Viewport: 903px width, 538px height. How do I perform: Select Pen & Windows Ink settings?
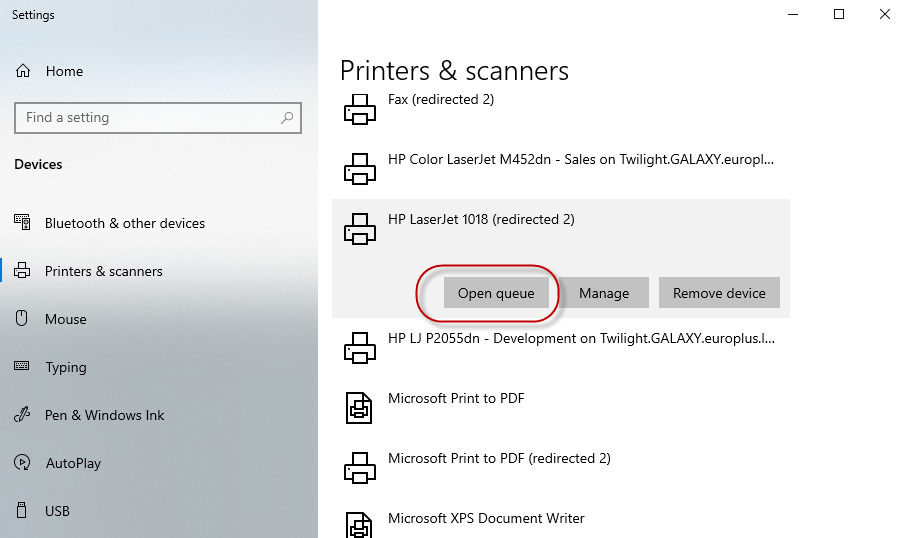104,415
